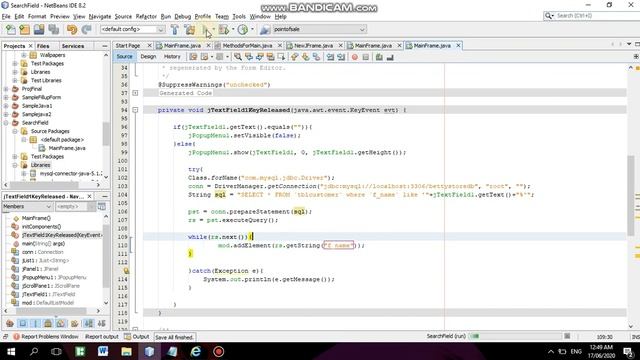Click the editor vertical scrollbar

click(x=631, y=195)
